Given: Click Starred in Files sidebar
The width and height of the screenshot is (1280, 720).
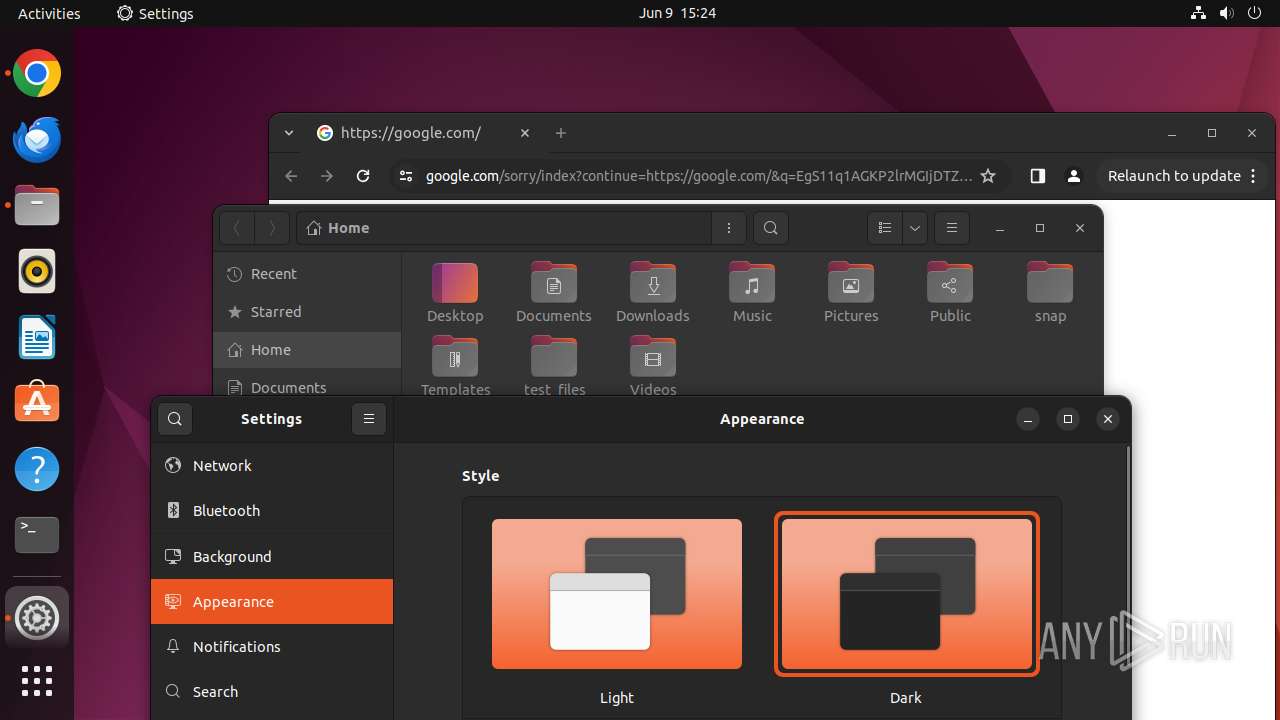Looking at the screenshot, I should point(308,312).
